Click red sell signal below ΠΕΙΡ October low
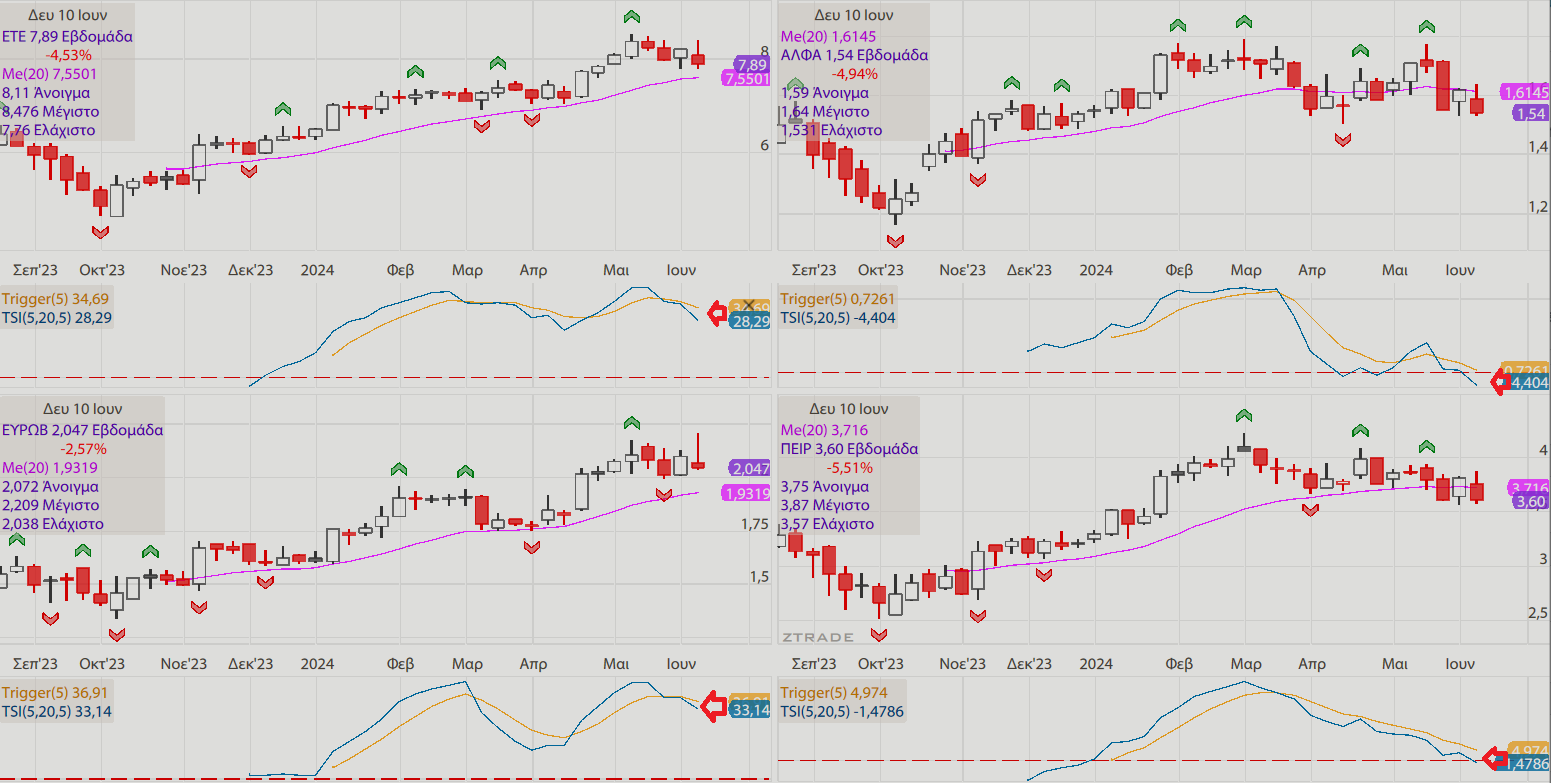The height and width of the screenshot is (783, 1551). coord(879,634)
